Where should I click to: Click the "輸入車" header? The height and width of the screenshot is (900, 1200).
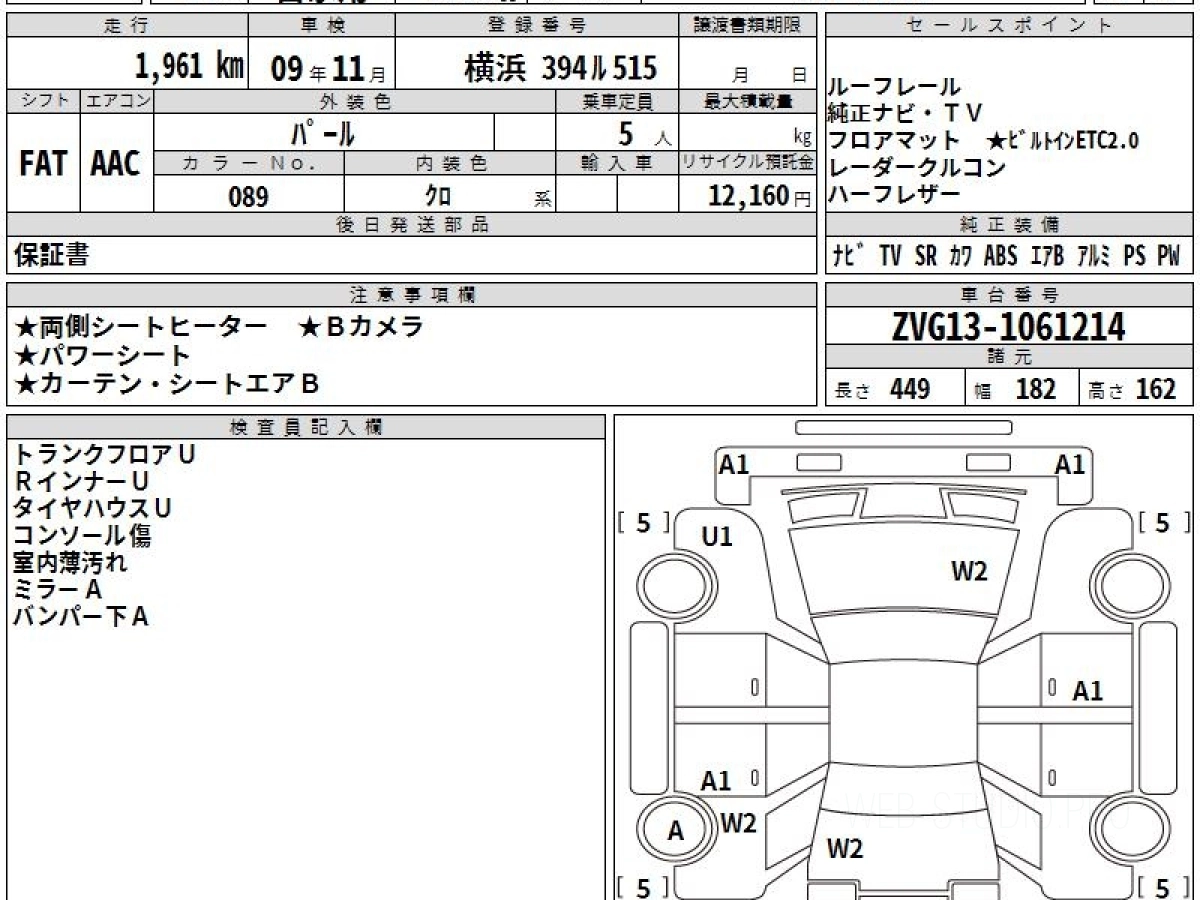tap(617, 164)
